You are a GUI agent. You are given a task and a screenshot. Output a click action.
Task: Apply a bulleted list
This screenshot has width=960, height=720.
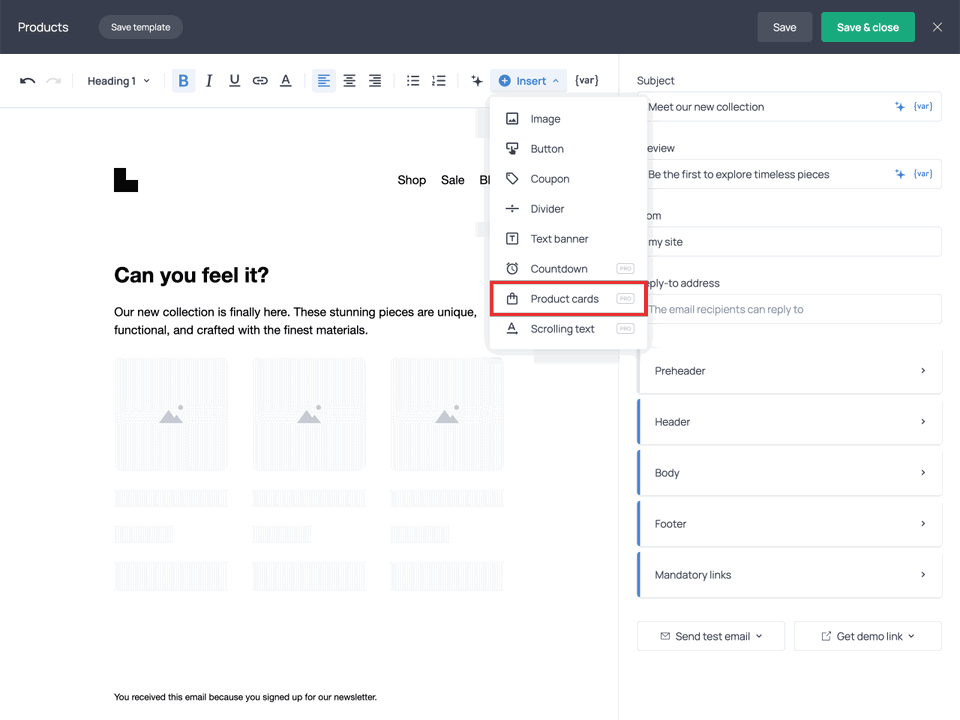(x=413, y=80)
